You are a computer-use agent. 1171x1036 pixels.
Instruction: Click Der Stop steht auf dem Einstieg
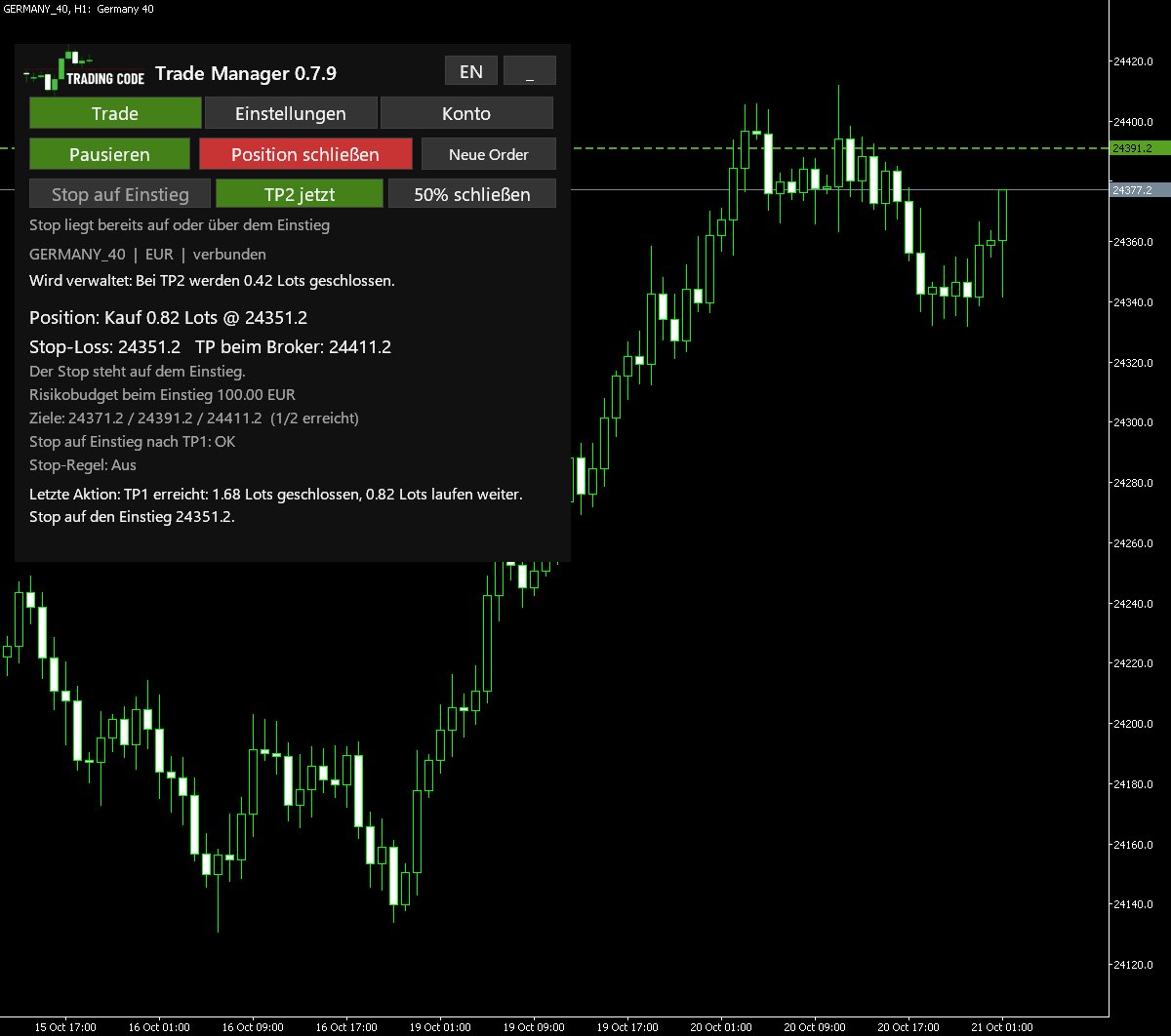(138, 372)
